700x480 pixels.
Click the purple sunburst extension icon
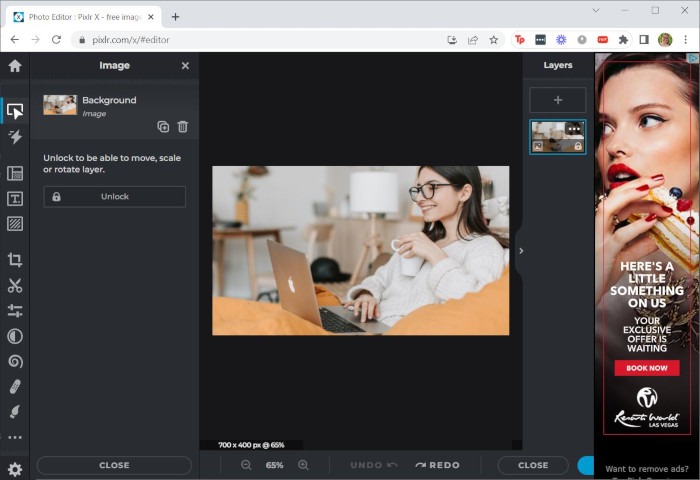pyautogui.click(x=561, y=40)
